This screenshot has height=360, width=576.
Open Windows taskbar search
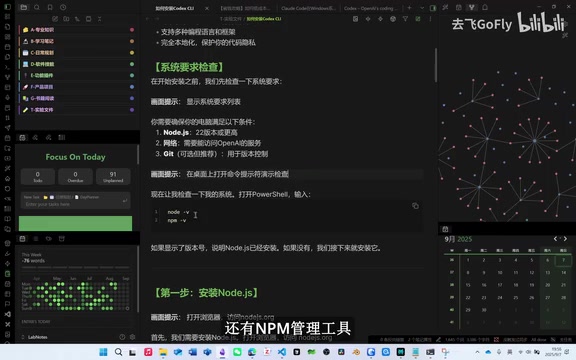pos(118,352)
